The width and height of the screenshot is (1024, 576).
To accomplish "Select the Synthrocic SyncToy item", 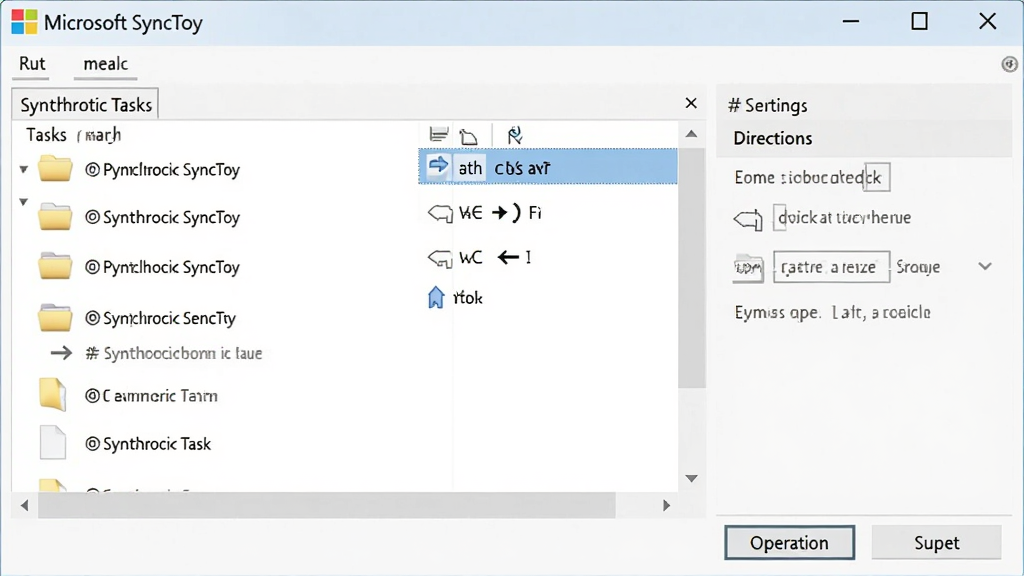I will 163,217.
